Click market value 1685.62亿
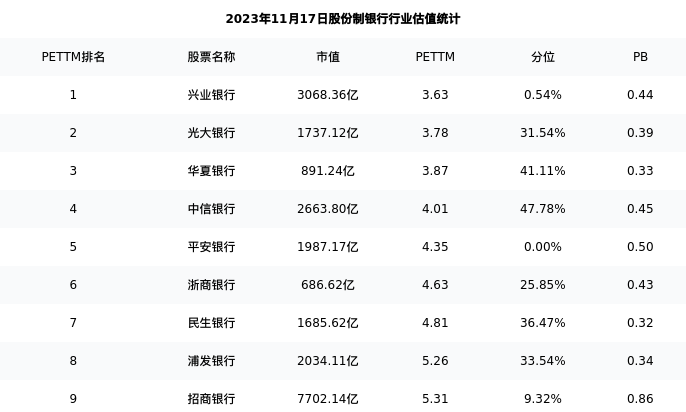The image size is (686, 412). 328,323
